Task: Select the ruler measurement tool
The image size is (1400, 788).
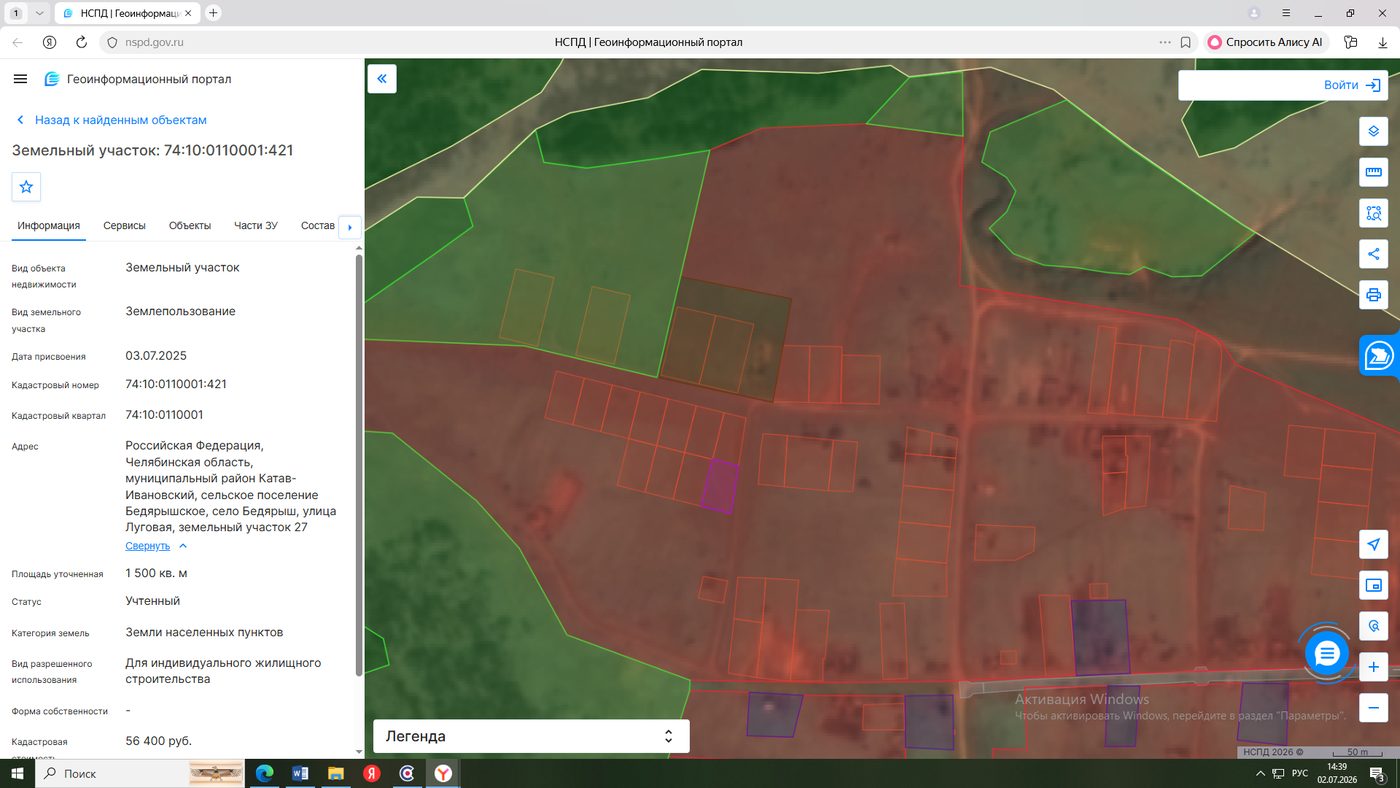Action: click(1374, 172)
